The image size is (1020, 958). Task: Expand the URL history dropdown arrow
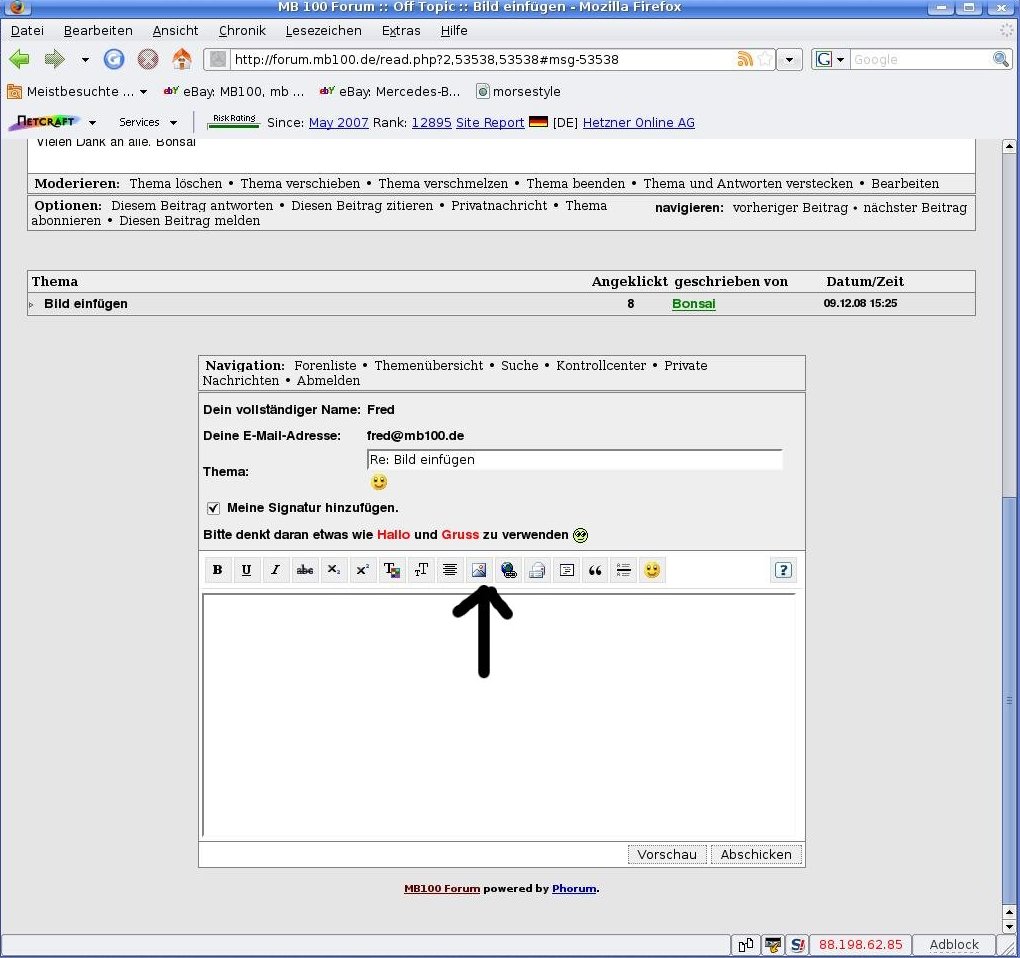pyautogui.click(x=790, y=60)
